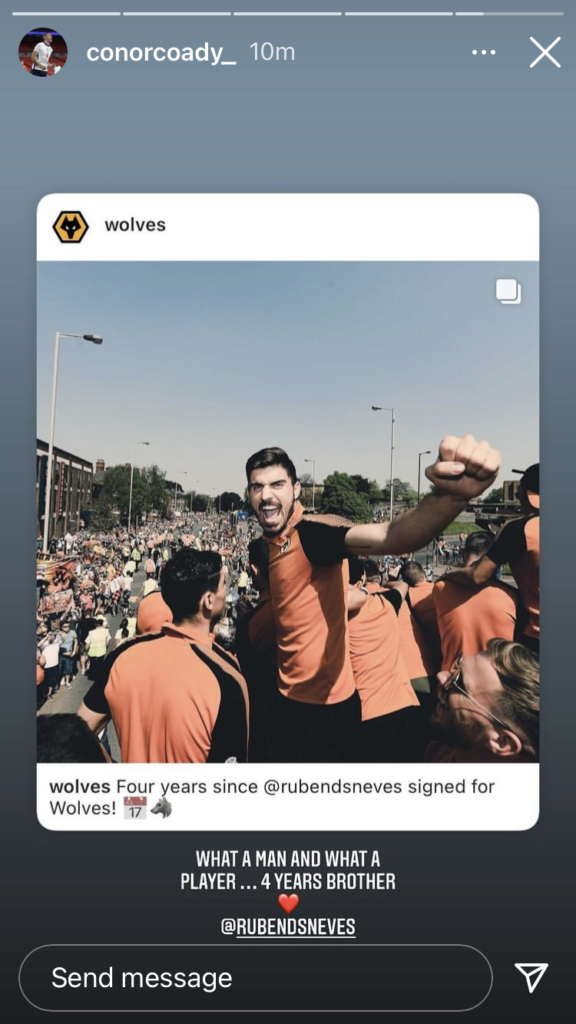
Task: Jump to the first story progress segment
Action: [66, 13]
